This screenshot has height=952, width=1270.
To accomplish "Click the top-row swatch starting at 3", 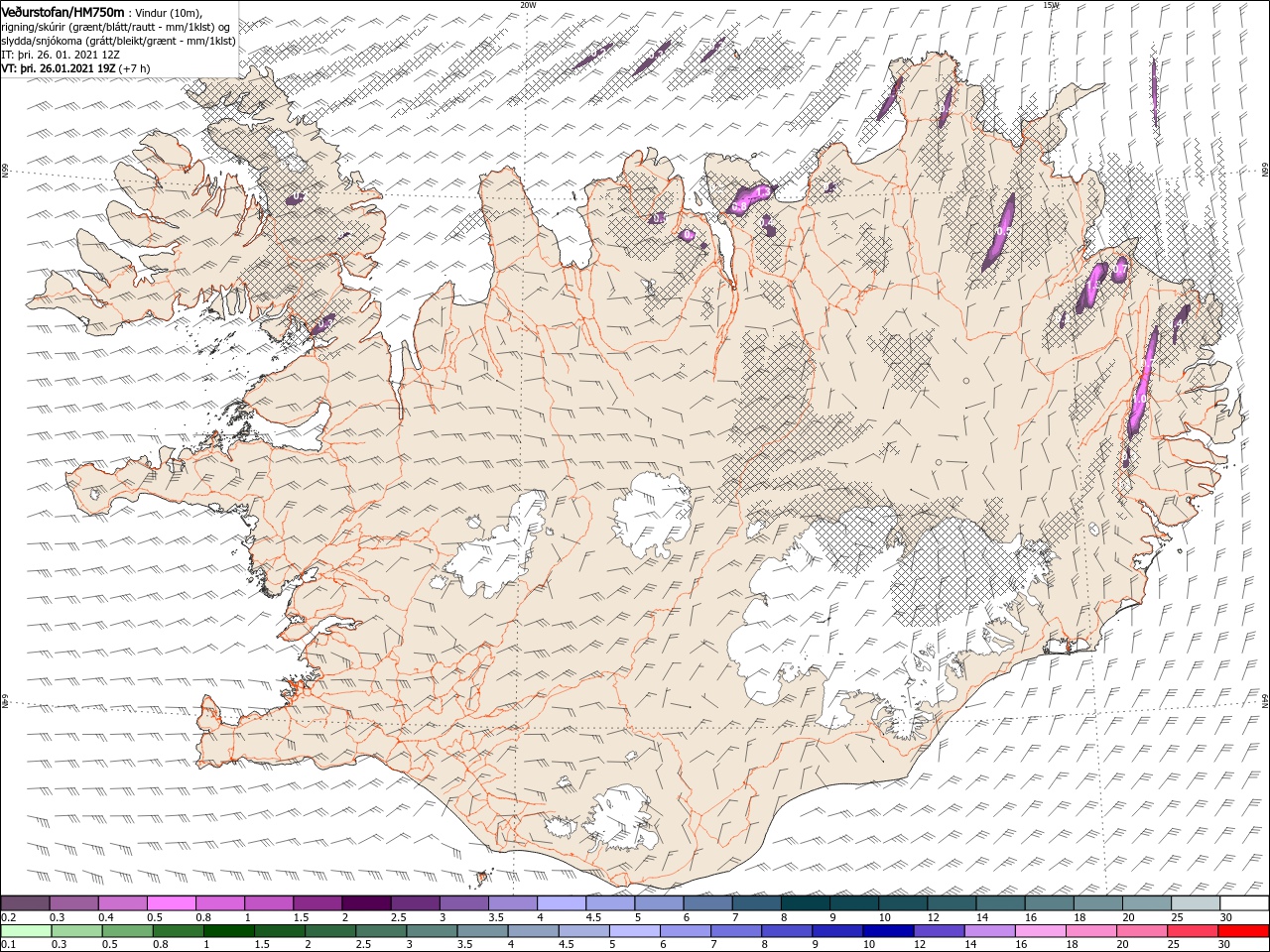I will (463, 903).
